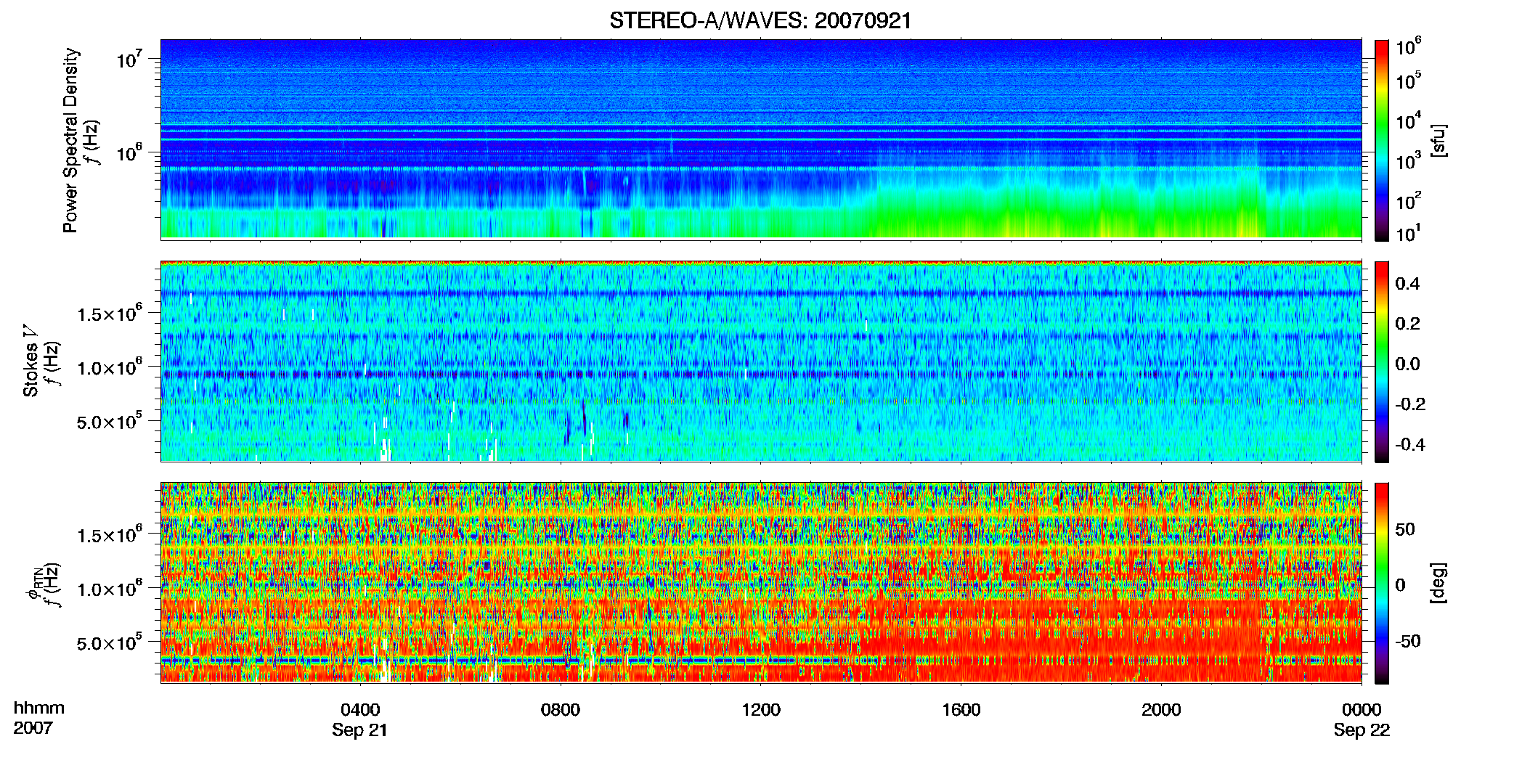Select the Stokes V spectrogram panel
The width and height of the screenshot is (1522, 784).
[761, 361]
